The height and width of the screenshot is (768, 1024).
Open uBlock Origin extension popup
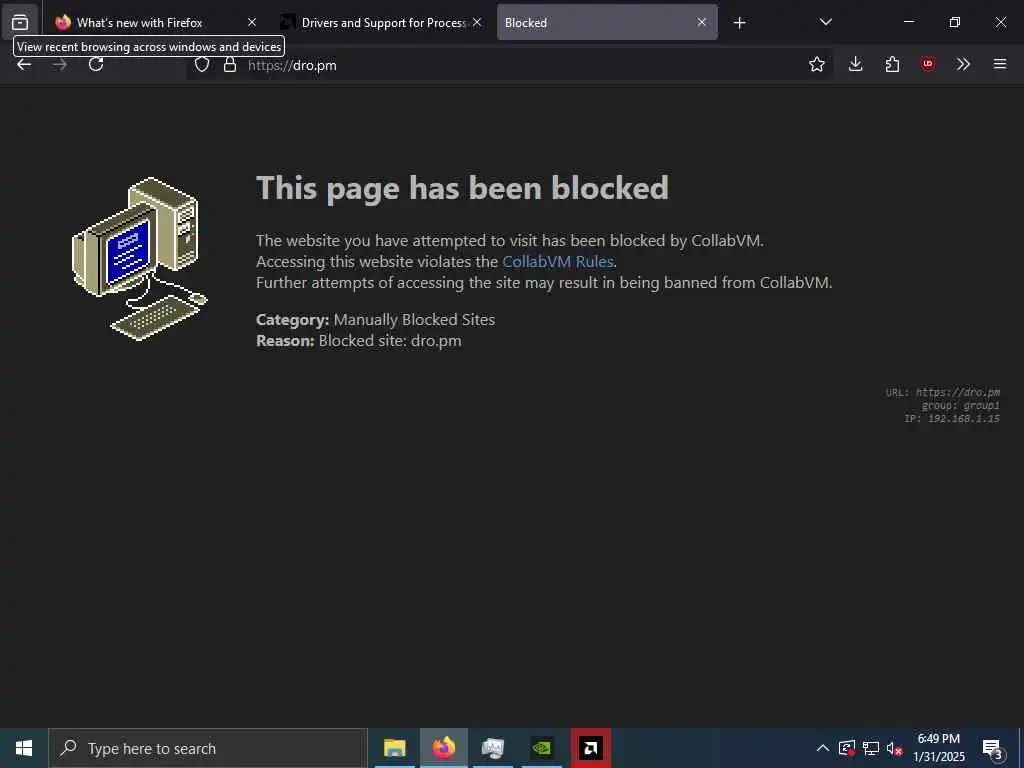click(927, 64)
